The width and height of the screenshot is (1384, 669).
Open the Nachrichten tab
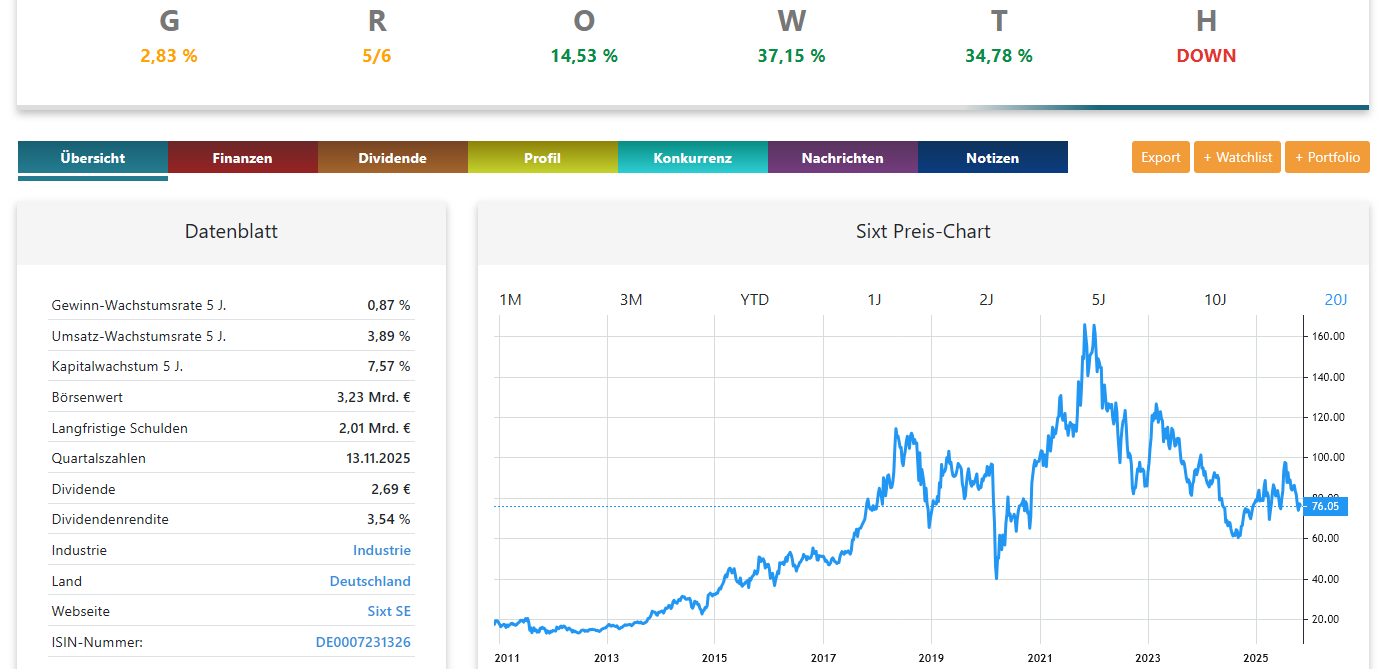(843, 157)
